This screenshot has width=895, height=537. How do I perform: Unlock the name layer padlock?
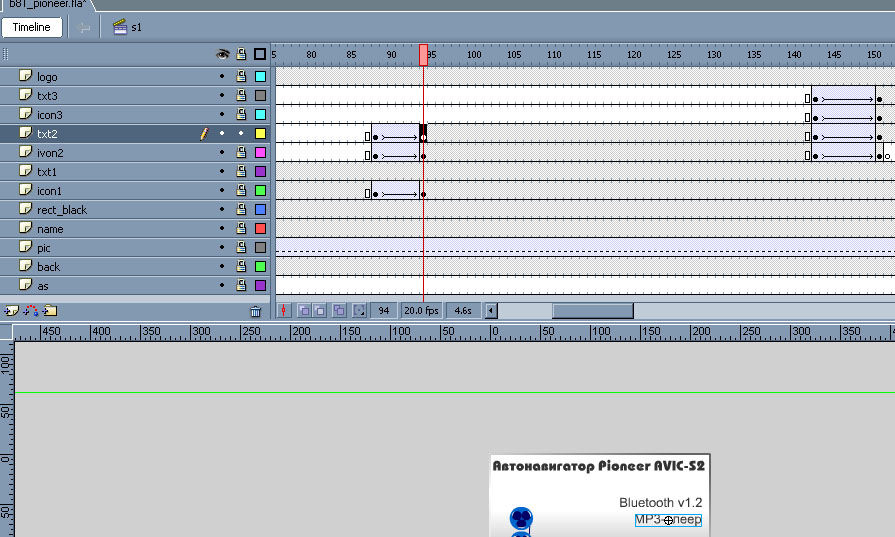(x=241, y=228)
